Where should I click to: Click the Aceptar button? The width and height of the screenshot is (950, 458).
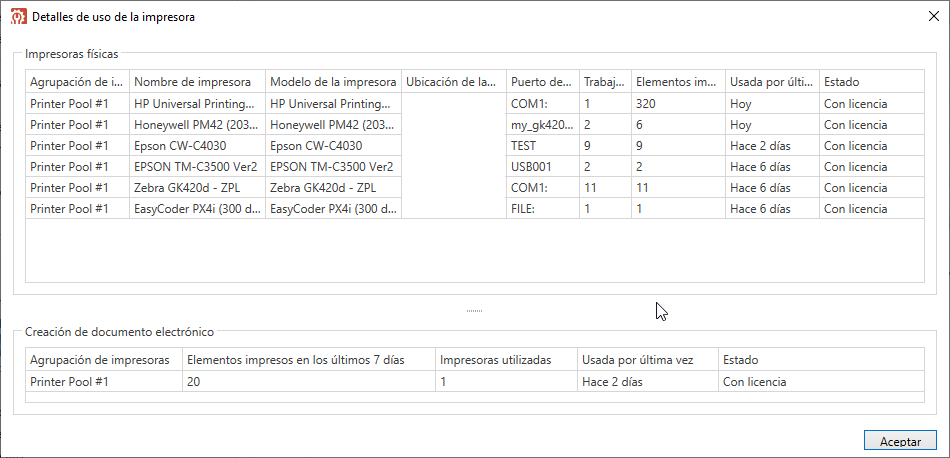(900, 441)
